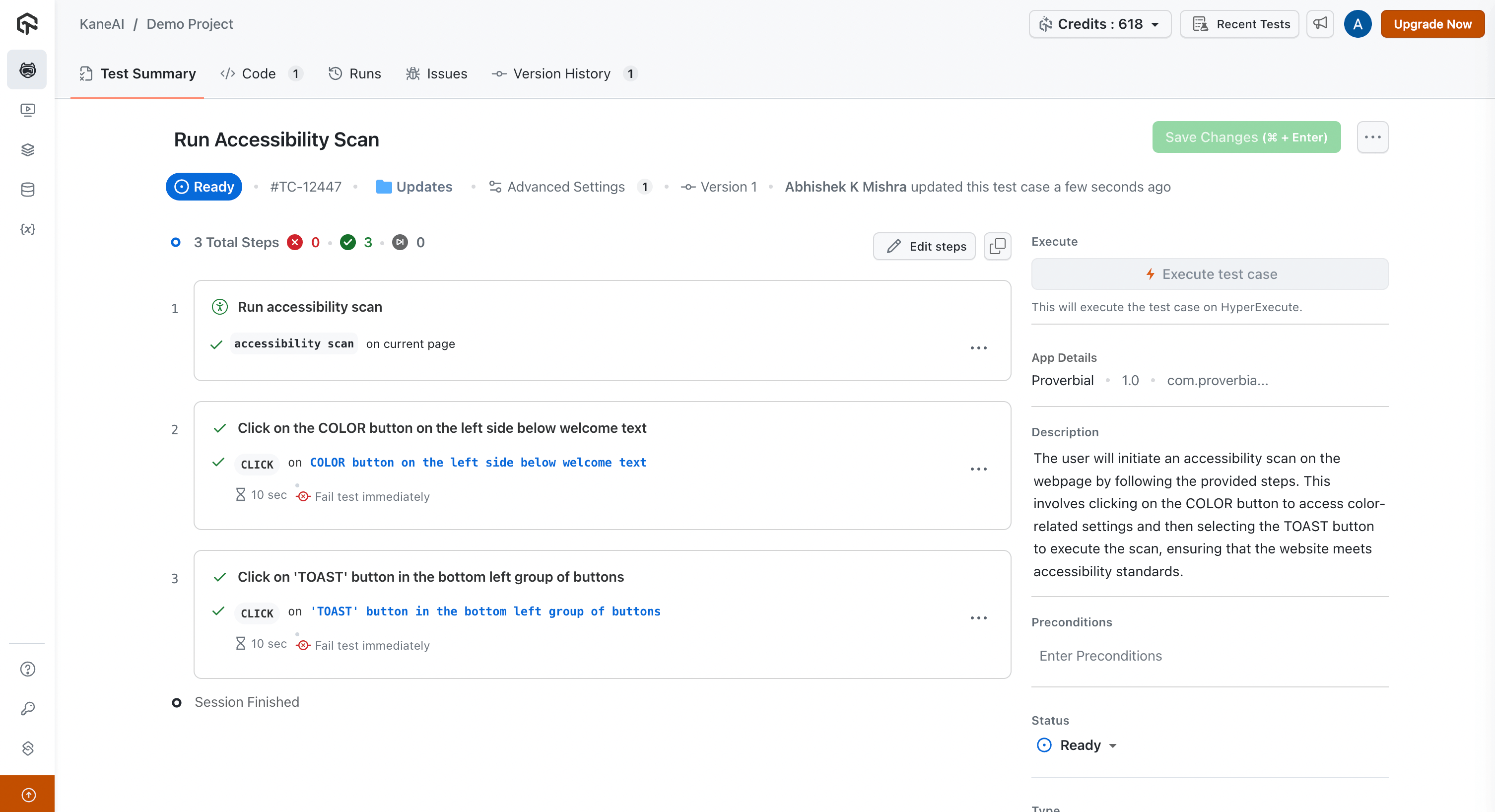Select the API key icon in sidebar
This screenshot has width=1495, height=812.
coord(27,708)
